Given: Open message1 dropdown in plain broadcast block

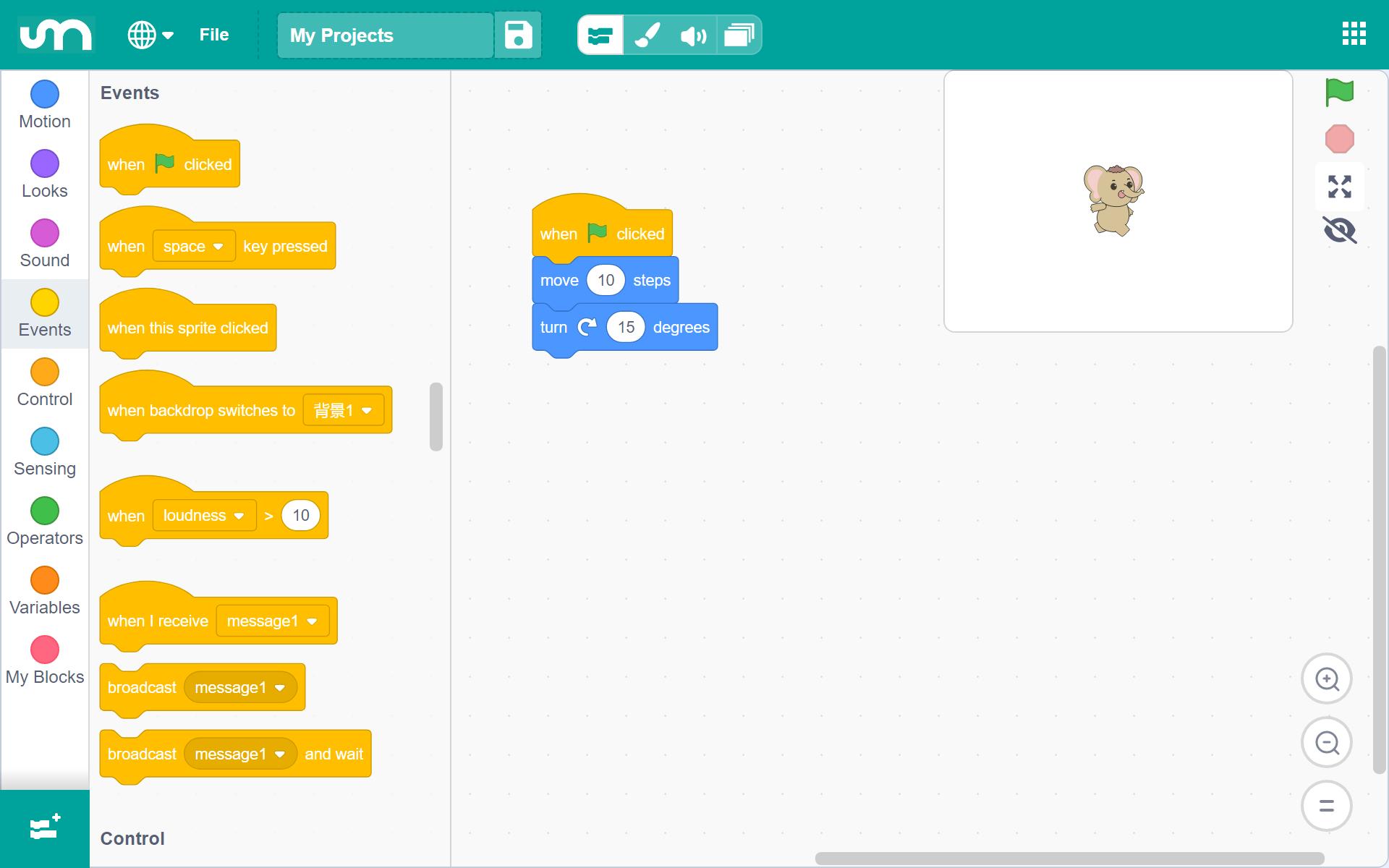Looking at the screenshot, I should click(x=240, y=688).
